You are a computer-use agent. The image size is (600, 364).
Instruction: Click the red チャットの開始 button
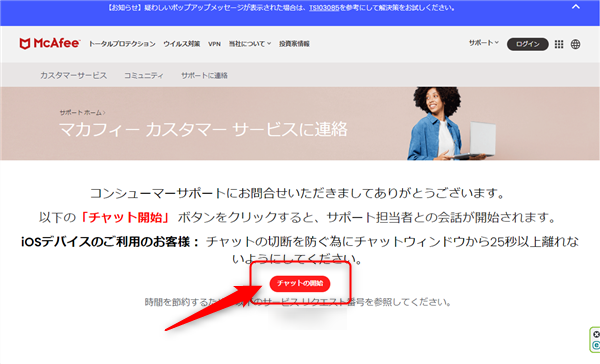pos(300,283)
